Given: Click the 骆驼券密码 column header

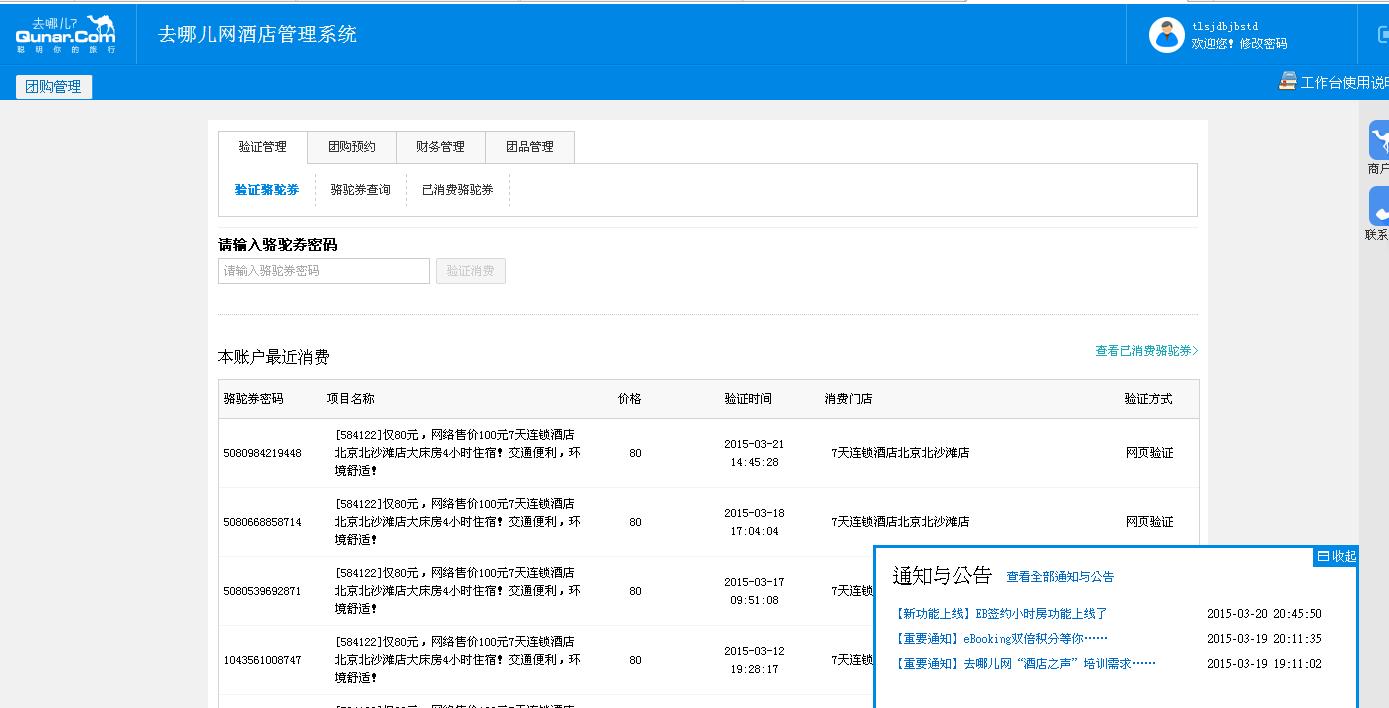Looking at the screenshot, I should click(253, 399).
